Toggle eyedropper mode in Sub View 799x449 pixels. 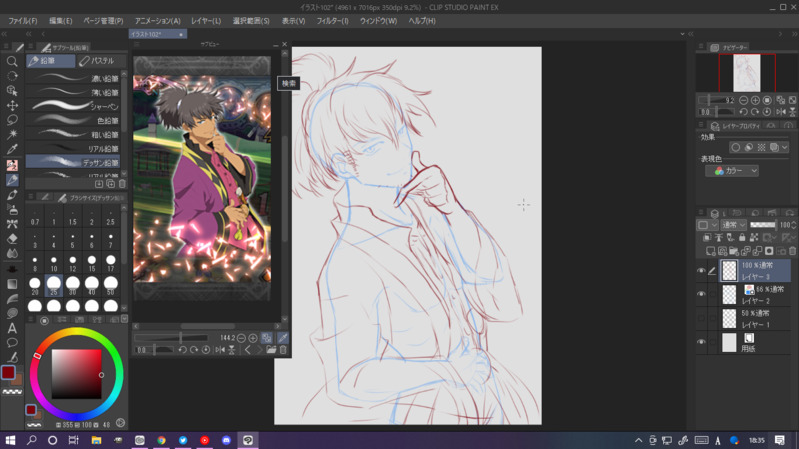[x=283, y=337]
